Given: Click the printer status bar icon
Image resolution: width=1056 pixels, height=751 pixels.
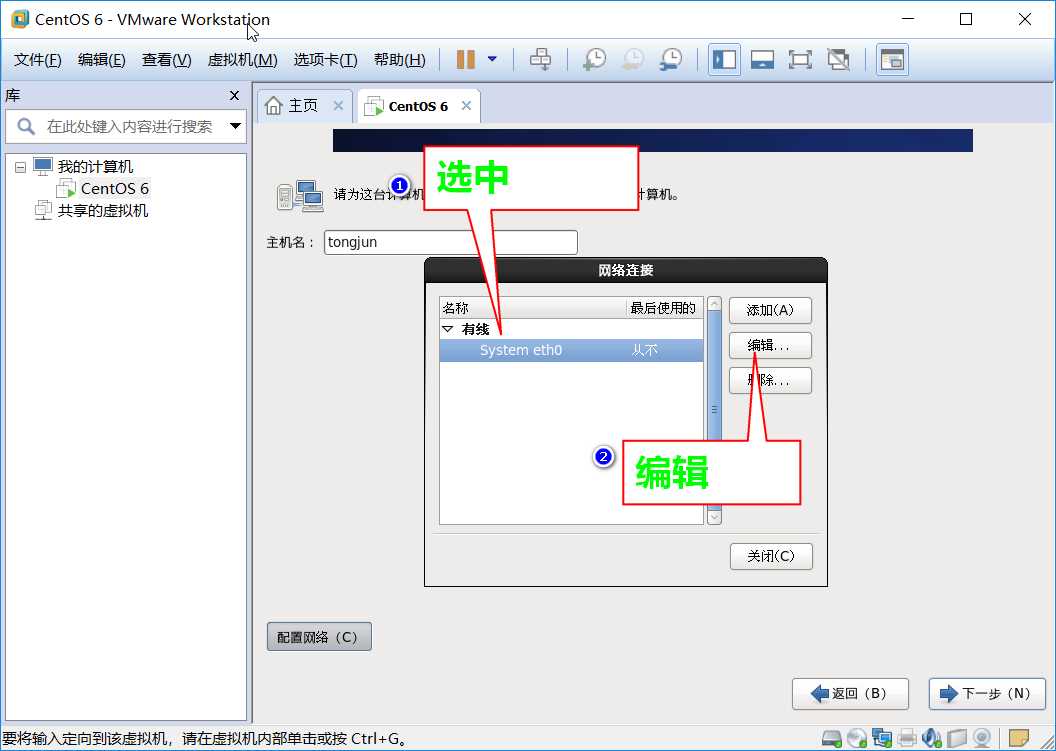Looking at the screenshot, I should click(x=907, y=738).
